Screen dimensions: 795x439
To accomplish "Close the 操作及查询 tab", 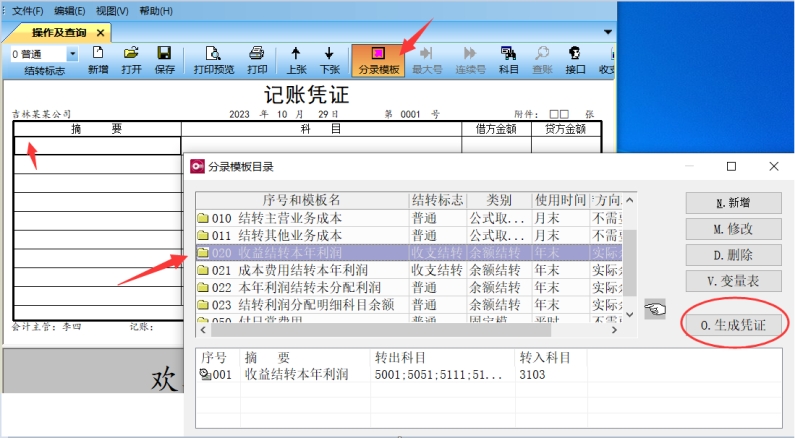I will 100,33.
